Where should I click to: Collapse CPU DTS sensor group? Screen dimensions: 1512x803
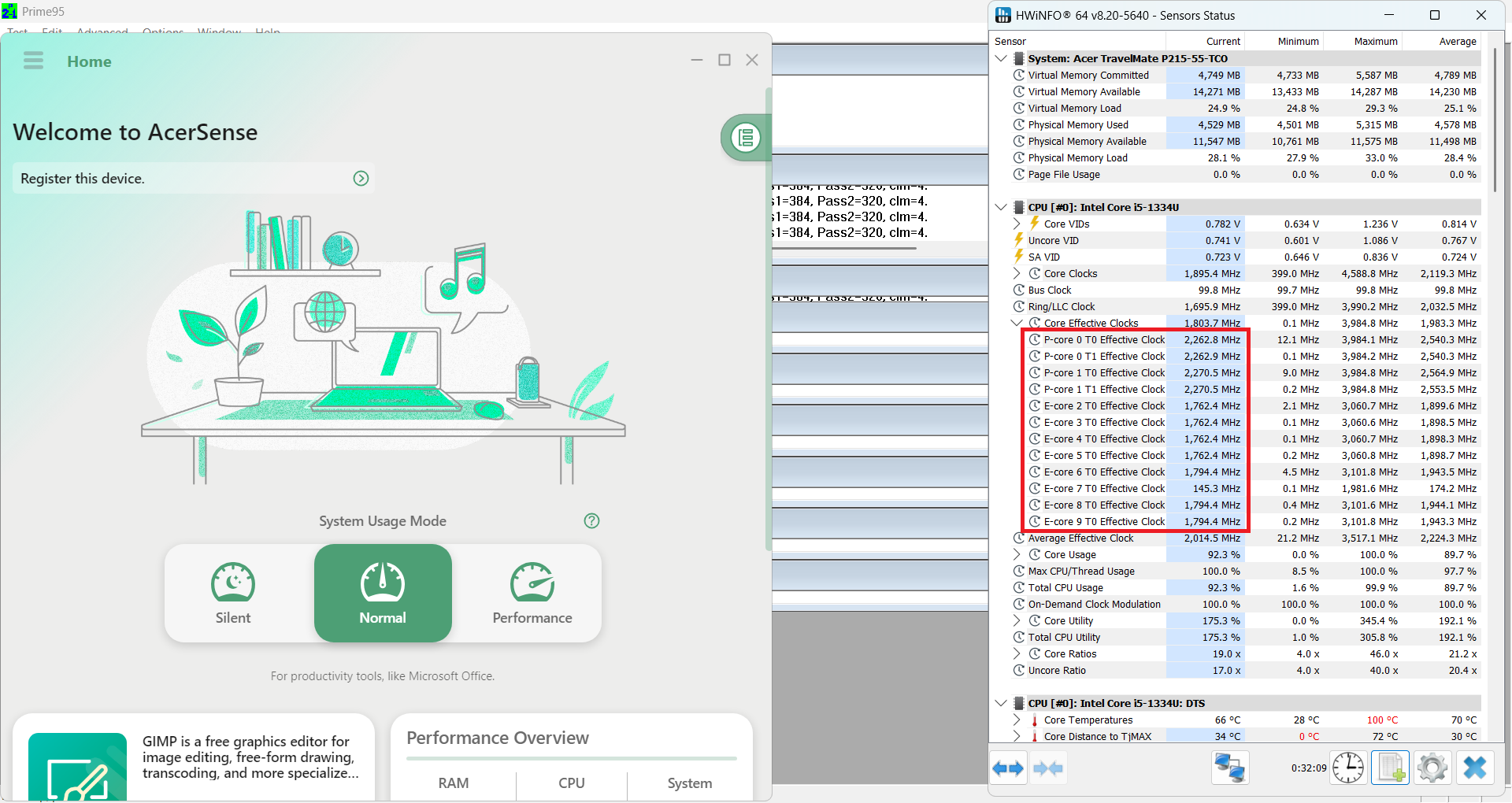tap(1001, 703)
